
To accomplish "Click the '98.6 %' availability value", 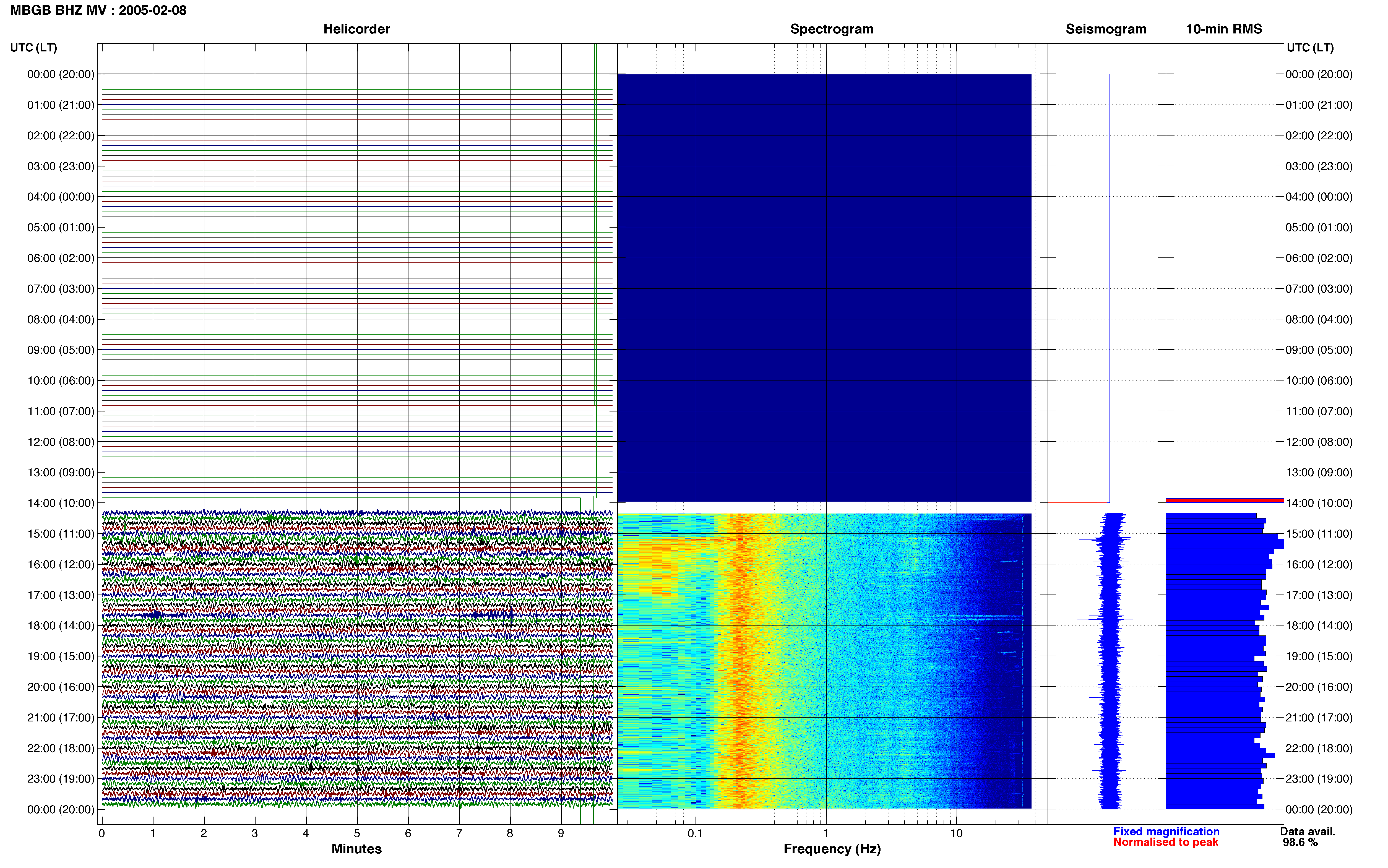I will (x=1300, y=843).
